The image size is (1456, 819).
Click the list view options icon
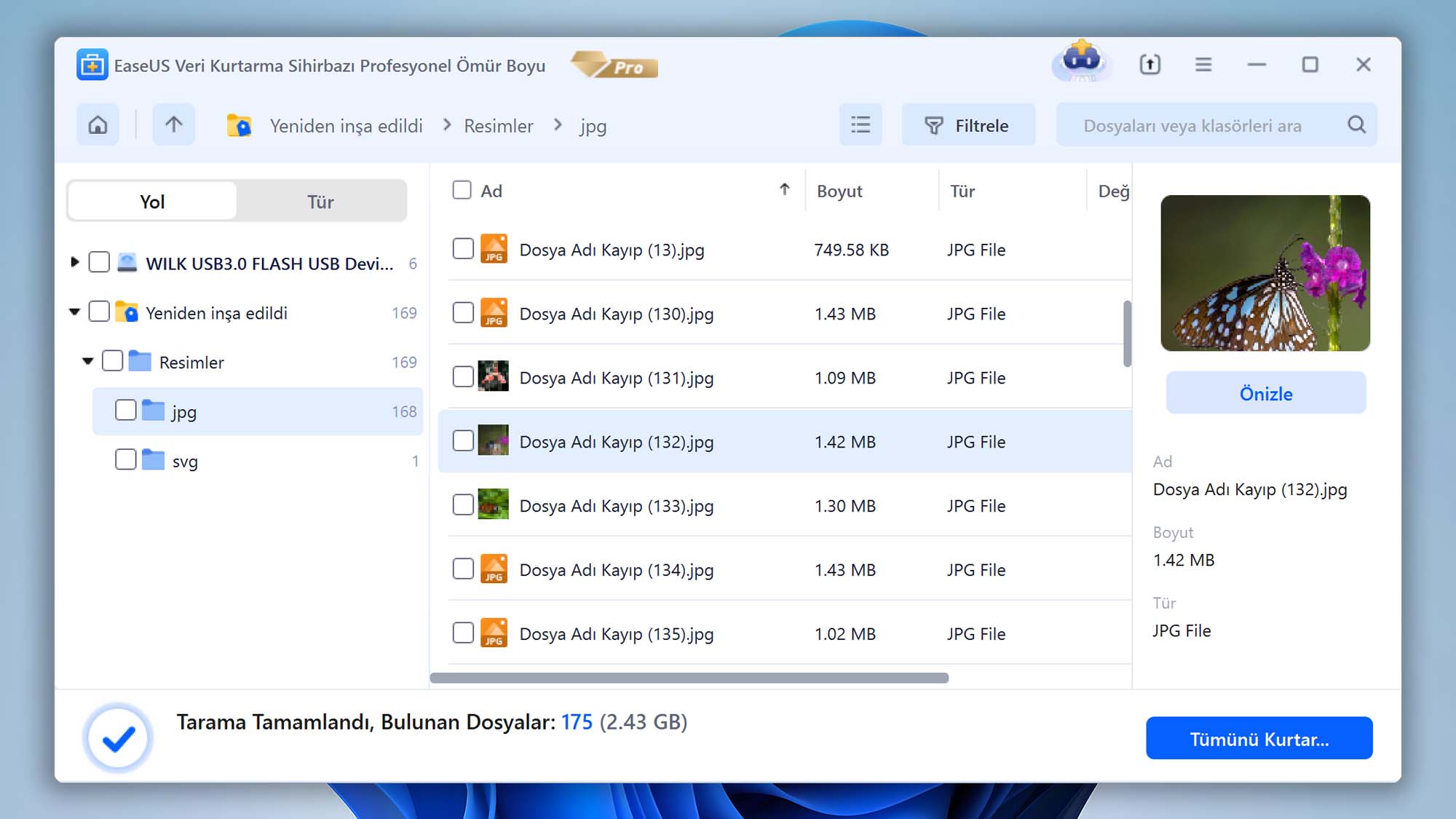click(x=860, y=124)
